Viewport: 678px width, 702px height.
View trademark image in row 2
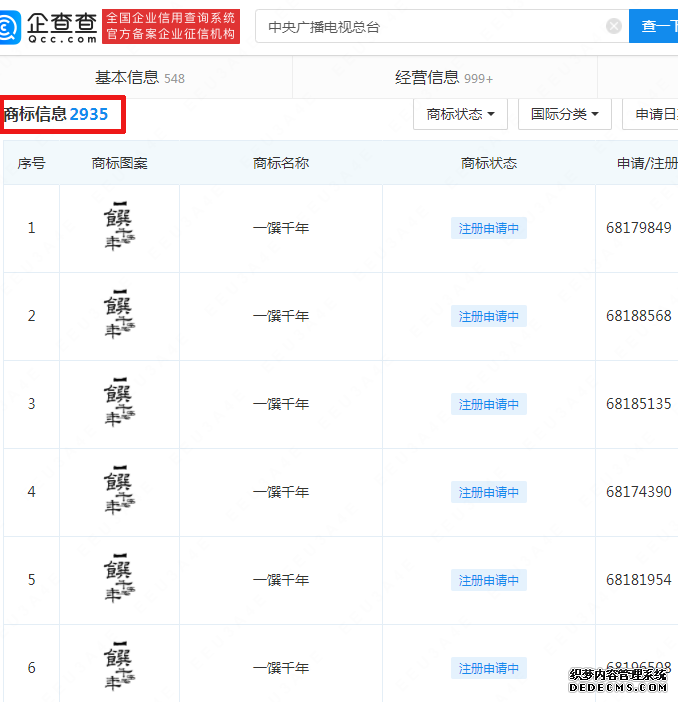119,315
